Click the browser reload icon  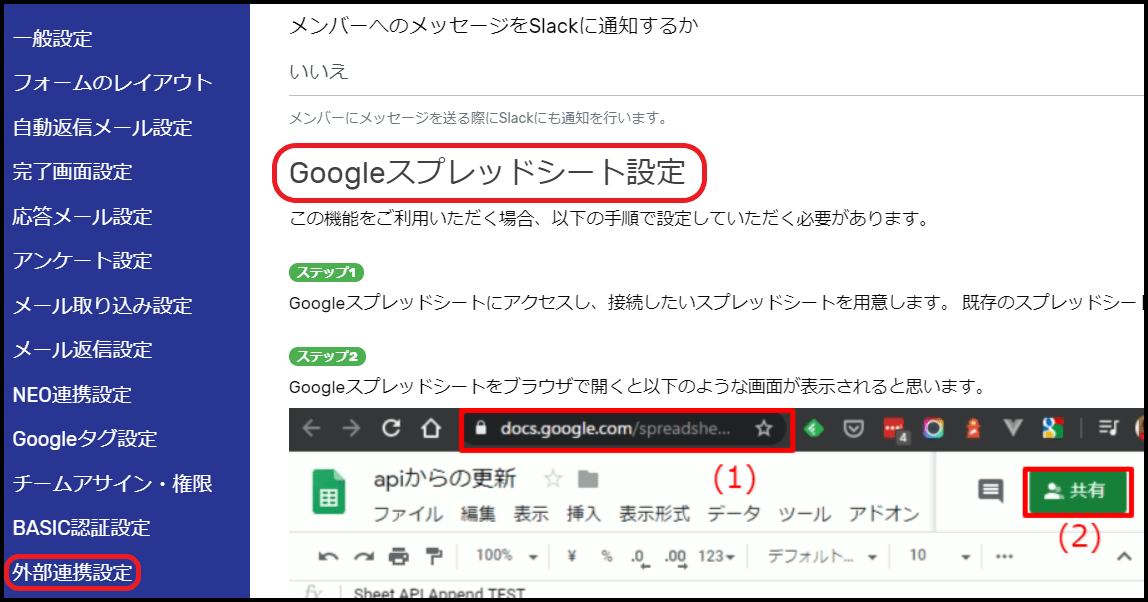tap(391, 428)
